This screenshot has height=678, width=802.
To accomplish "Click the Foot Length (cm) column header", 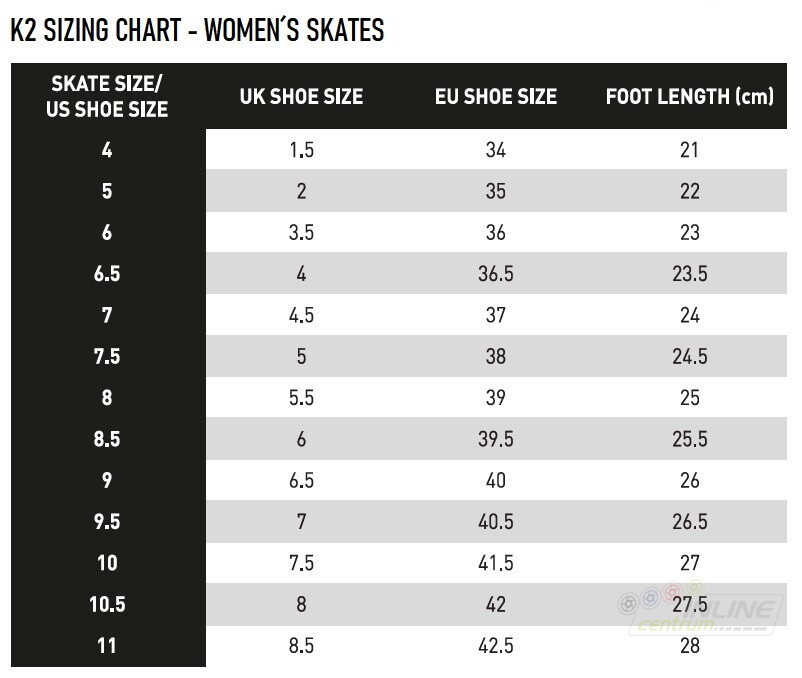I will [690, 97].
